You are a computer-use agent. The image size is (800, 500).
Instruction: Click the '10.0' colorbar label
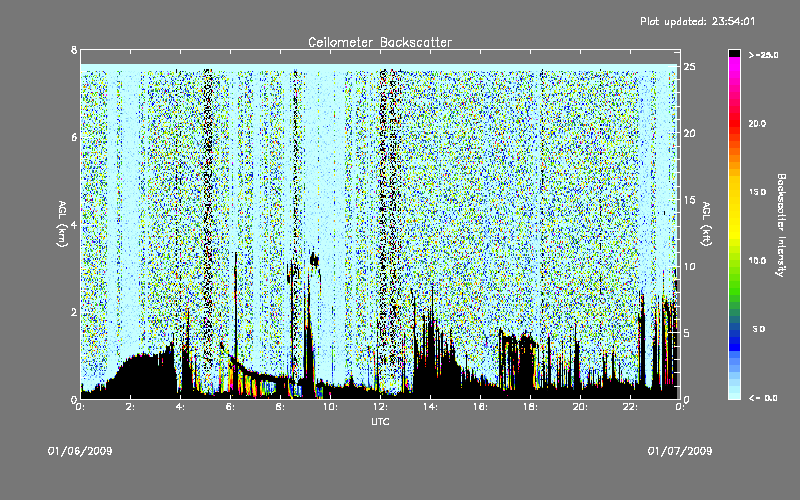(757, 261)
